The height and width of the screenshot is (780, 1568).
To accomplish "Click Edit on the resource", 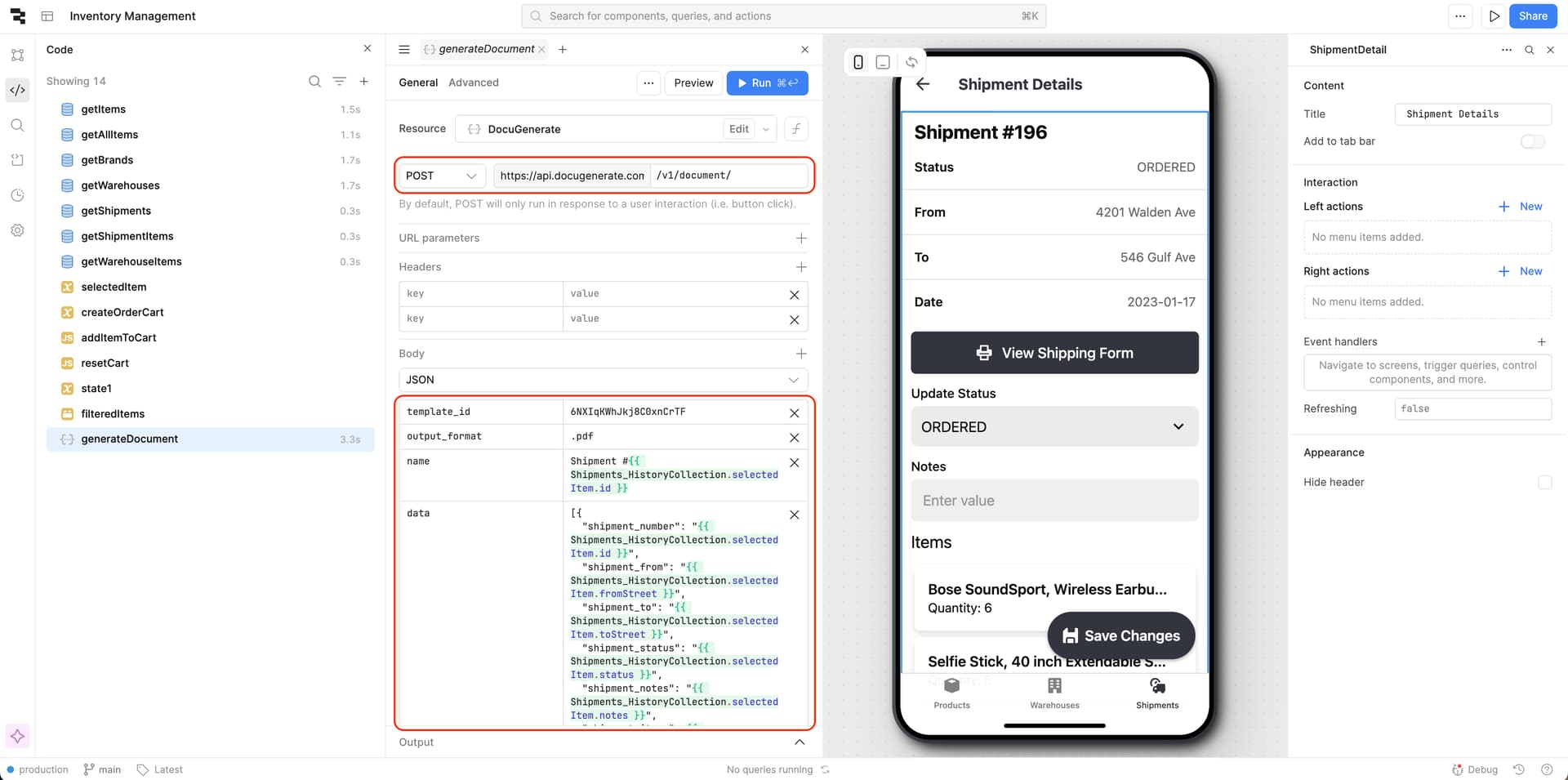I will coord(739,129).
